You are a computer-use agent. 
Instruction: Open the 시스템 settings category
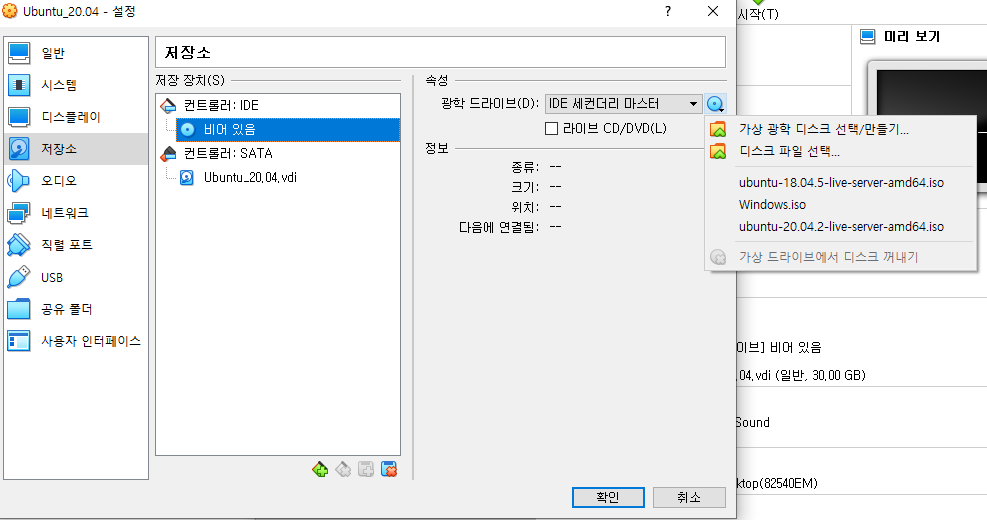(76, 85)
